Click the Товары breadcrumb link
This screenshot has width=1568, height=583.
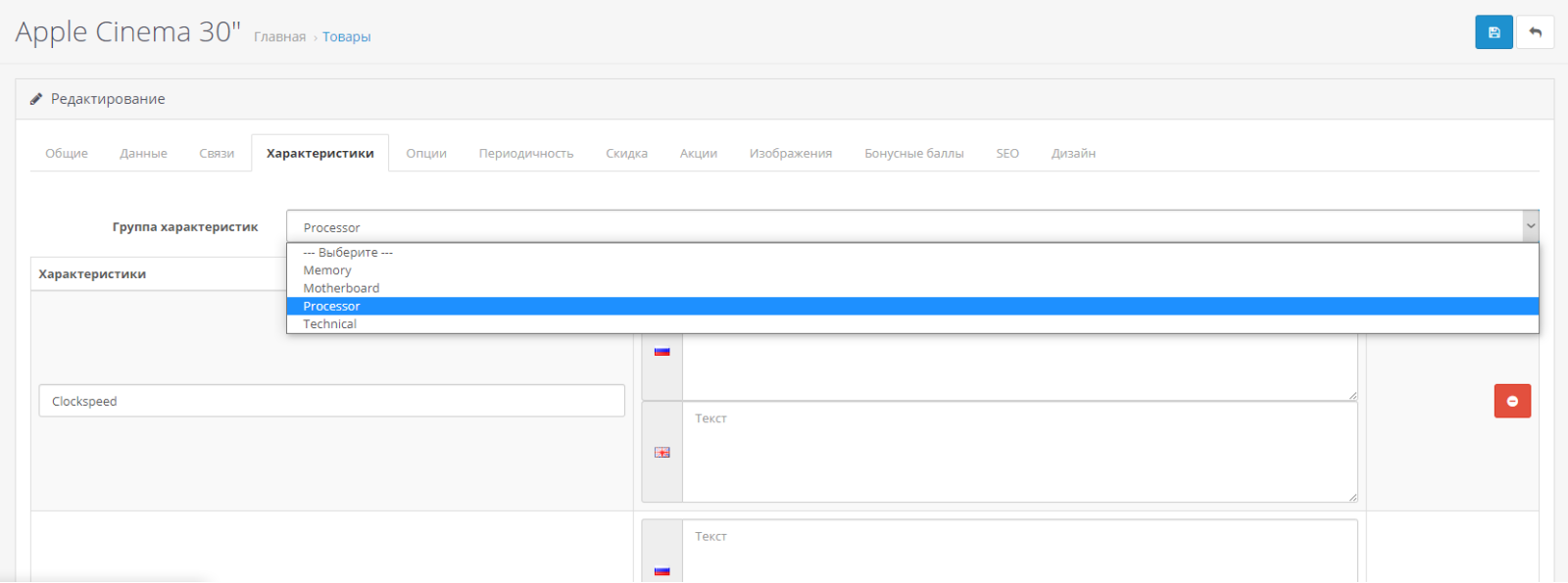click(347, 37)
